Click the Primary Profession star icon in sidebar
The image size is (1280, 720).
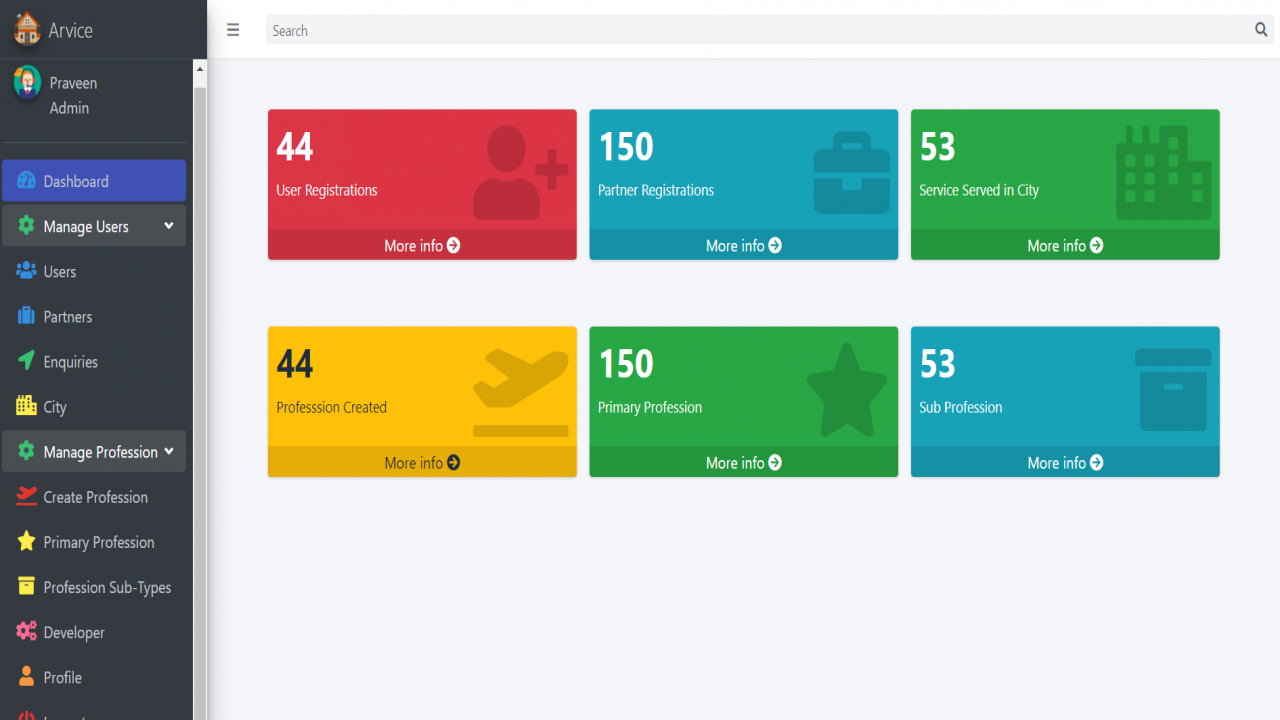point(27,541)
